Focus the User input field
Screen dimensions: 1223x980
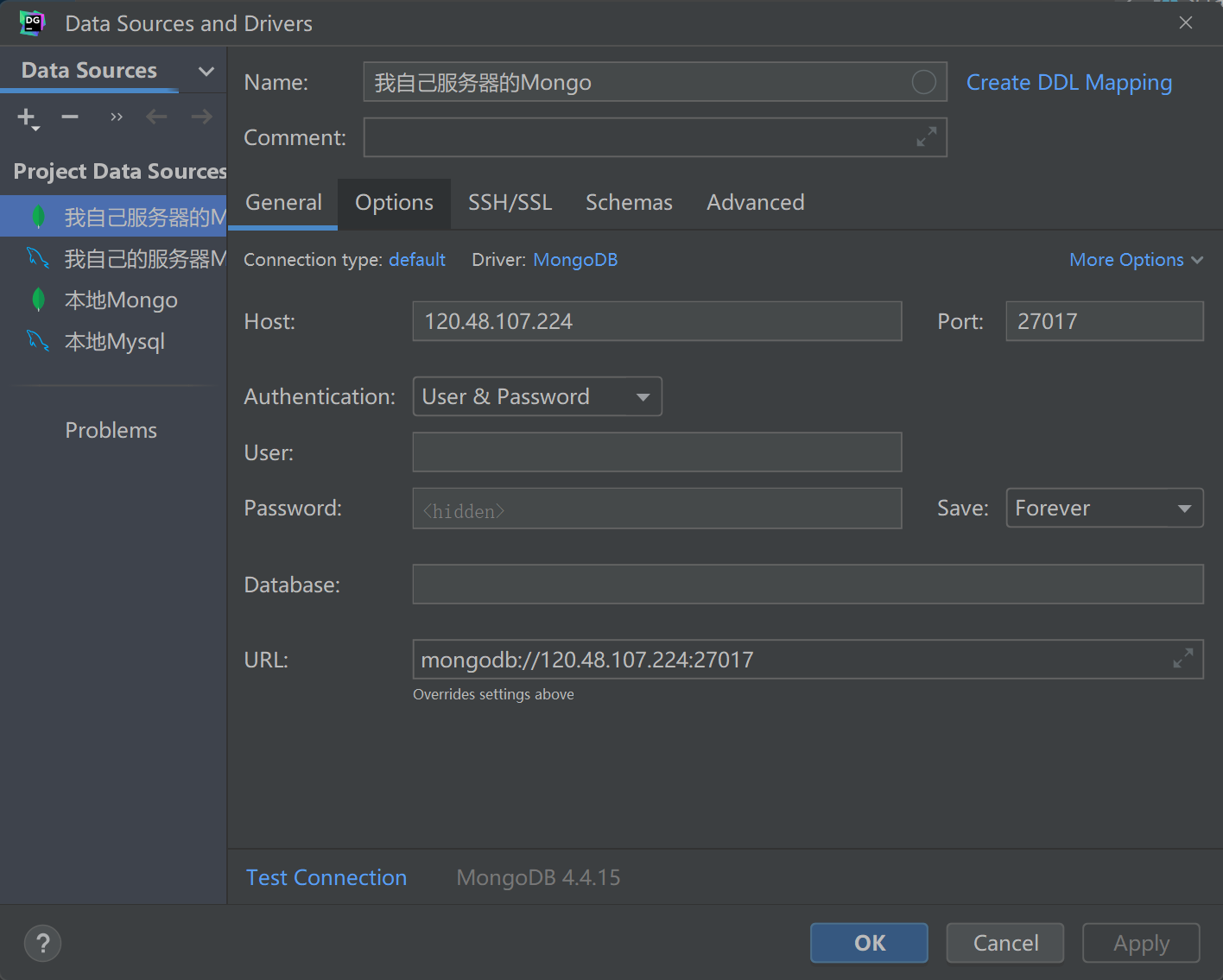click(x=657, y=452)
